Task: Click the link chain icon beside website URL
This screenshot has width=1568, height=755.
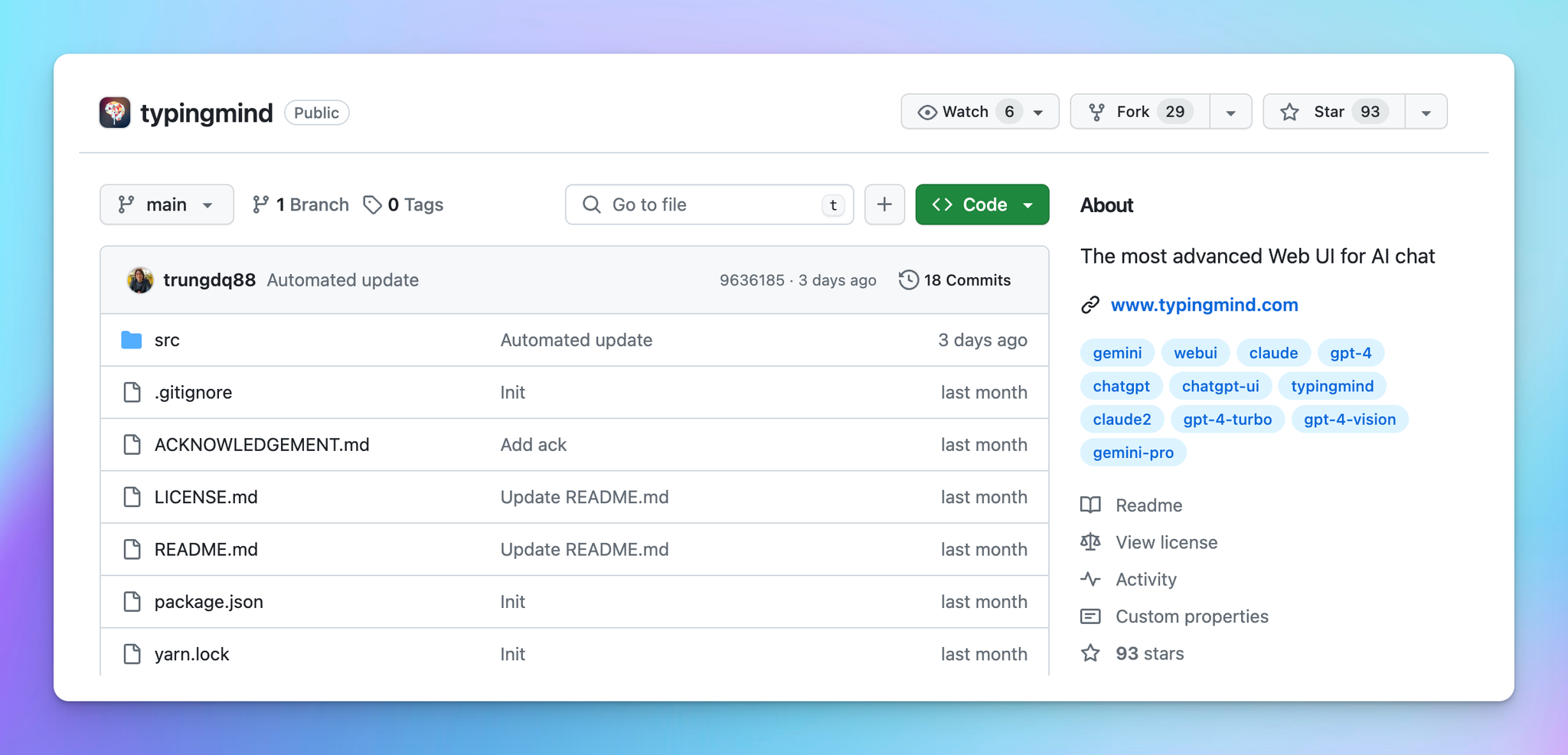Action: (1090, 305)
